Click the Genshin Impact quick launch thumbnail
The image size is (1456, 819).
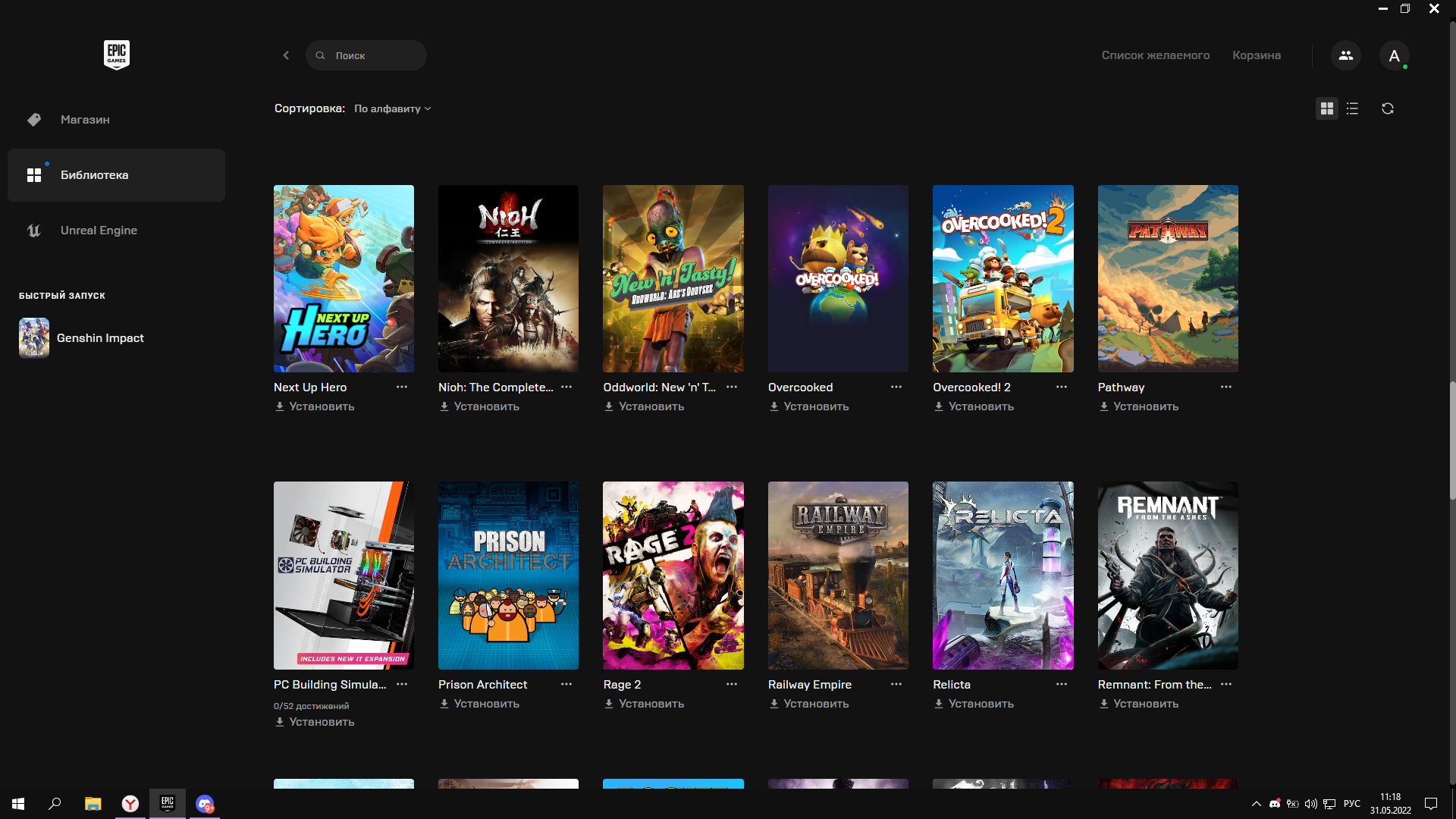coord(34,338)
